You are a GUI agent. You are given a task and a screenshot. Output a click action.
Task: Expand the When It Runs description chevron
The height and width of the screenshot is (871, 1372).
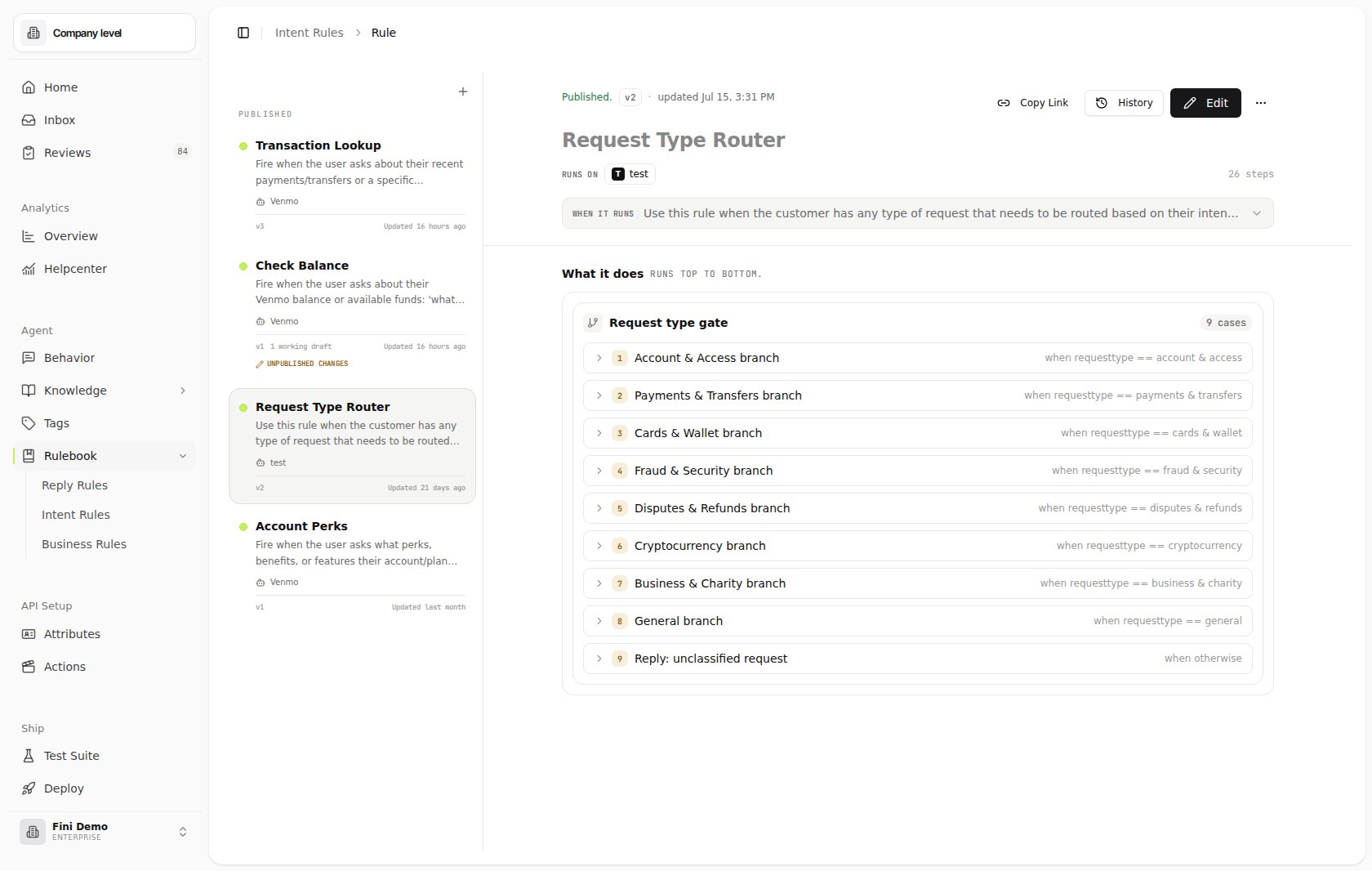coord(1257,213)
